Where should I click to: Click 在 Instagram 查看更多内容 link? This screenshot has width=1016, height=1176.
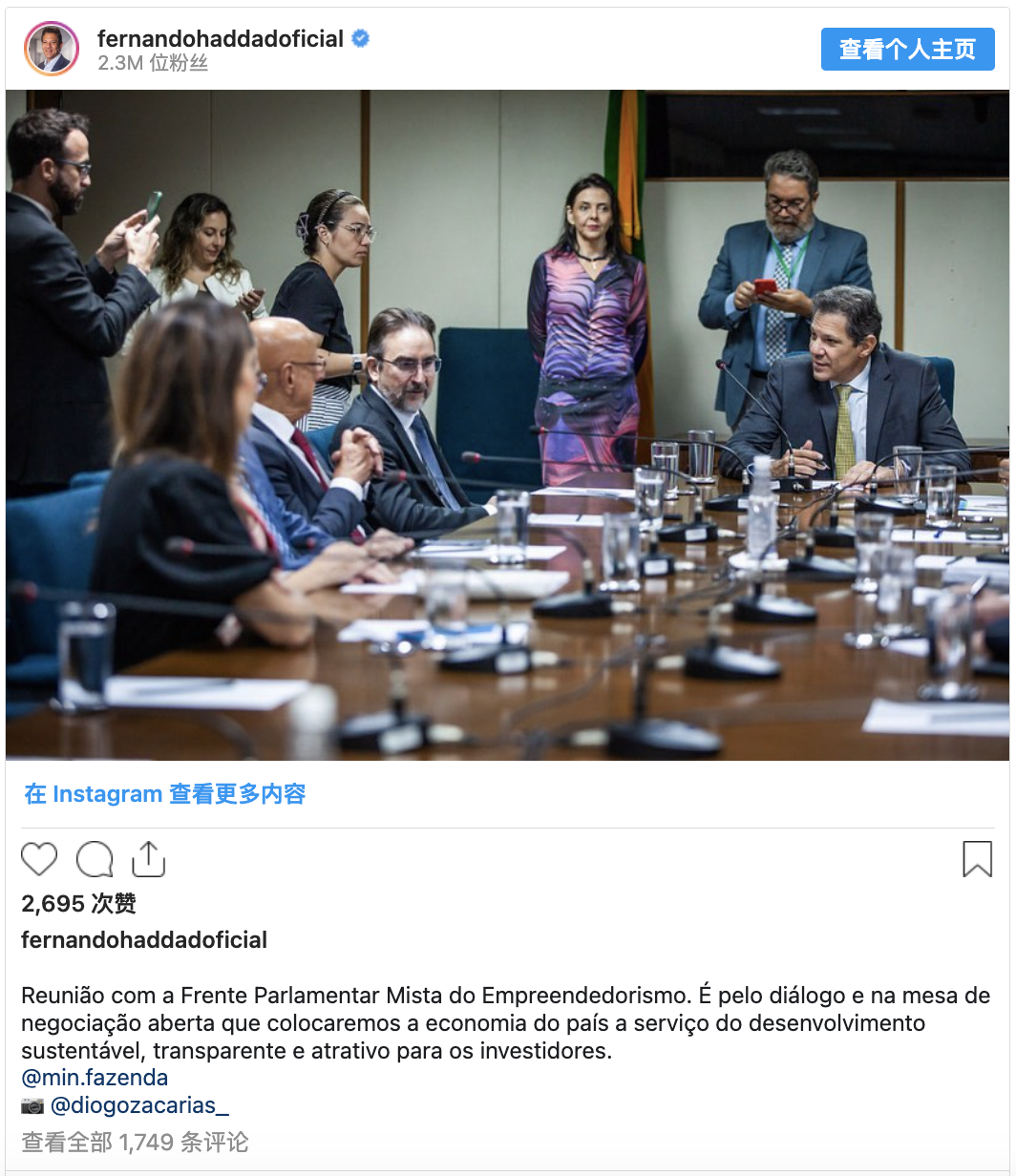click(165, 794)
